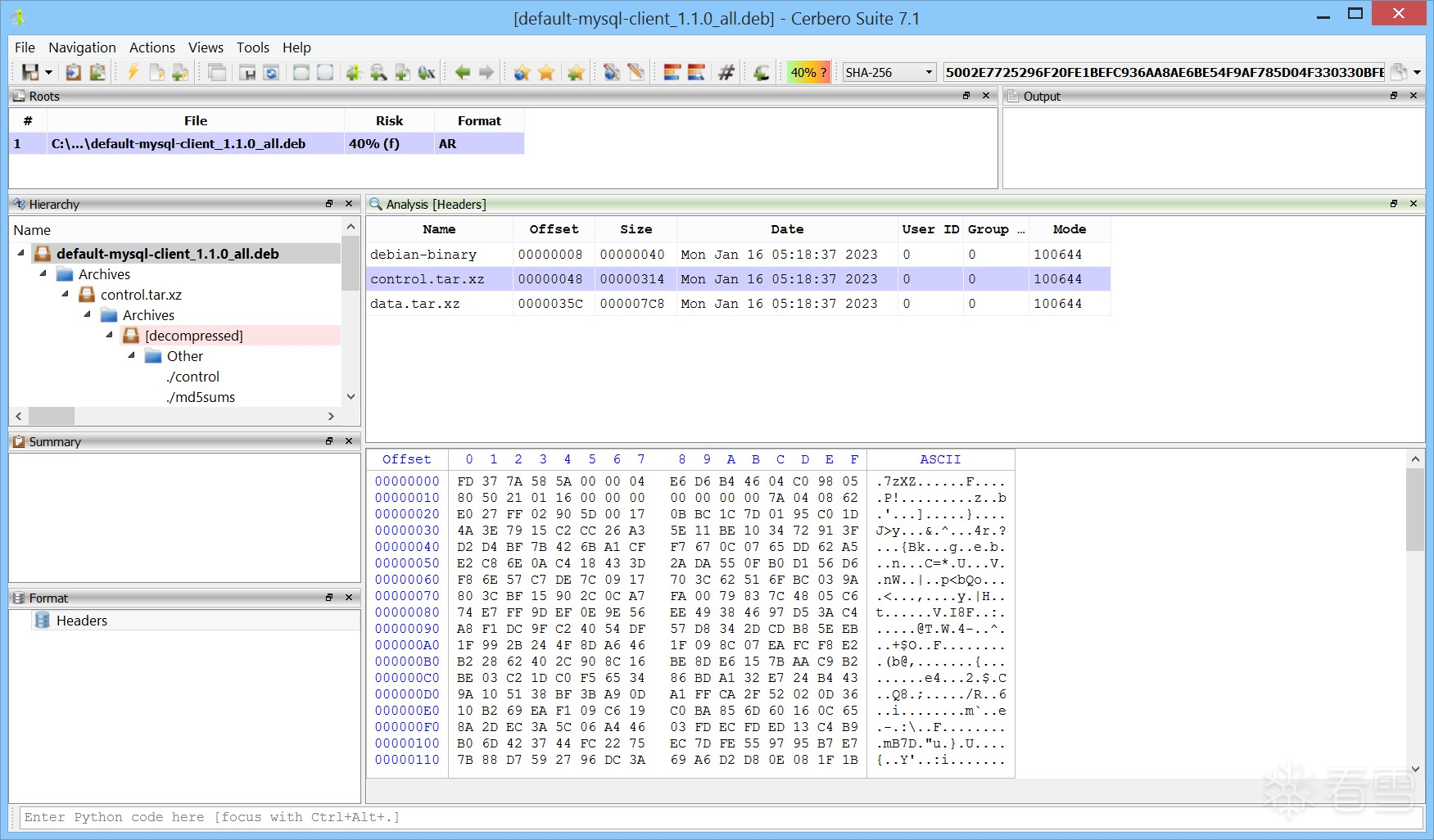Click the window icon with a floppy disk
This screenshot has width=1434, height=840.
[247, 72]
